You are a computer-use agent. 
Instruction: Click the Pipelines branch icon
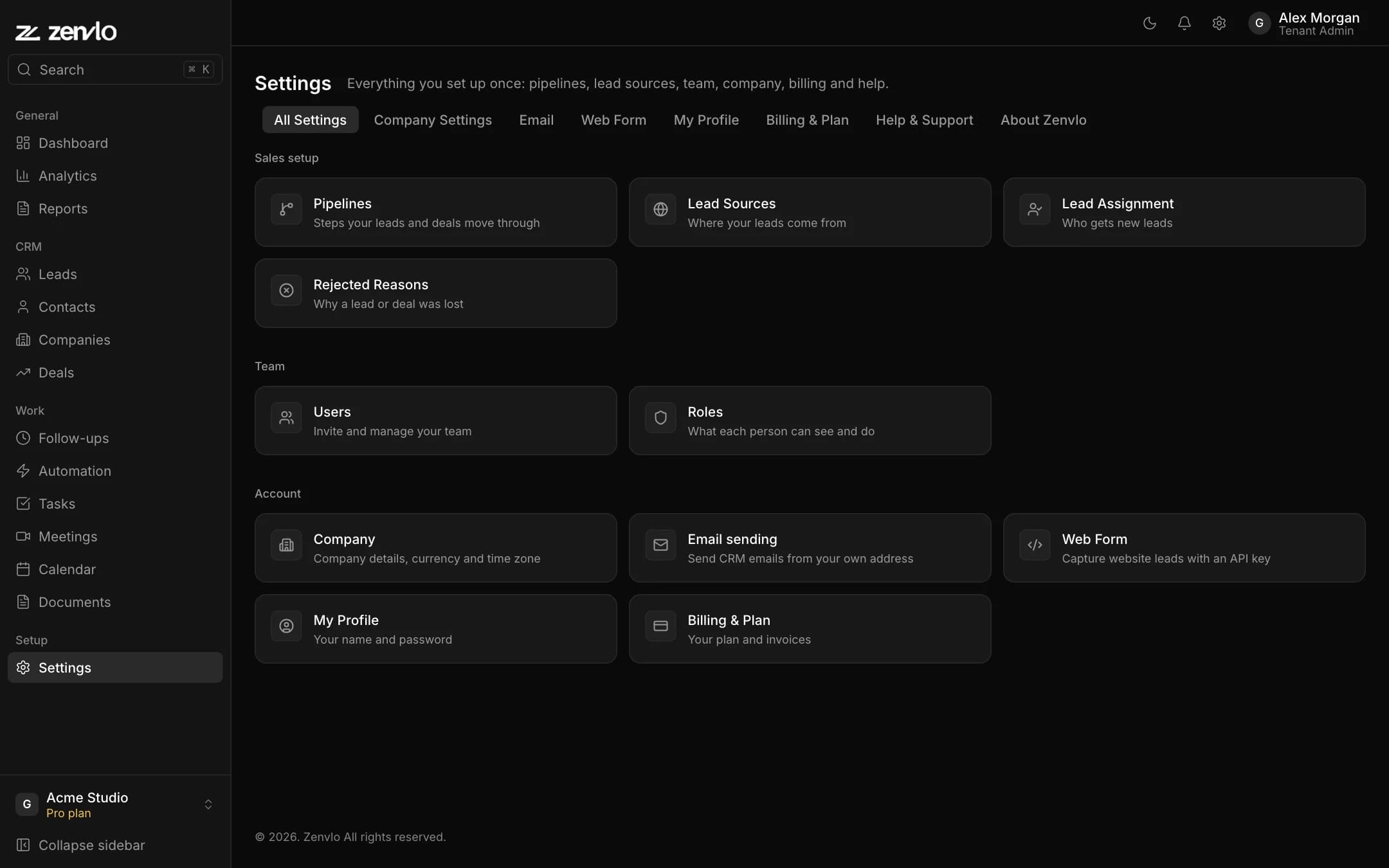tap(286, 209)
